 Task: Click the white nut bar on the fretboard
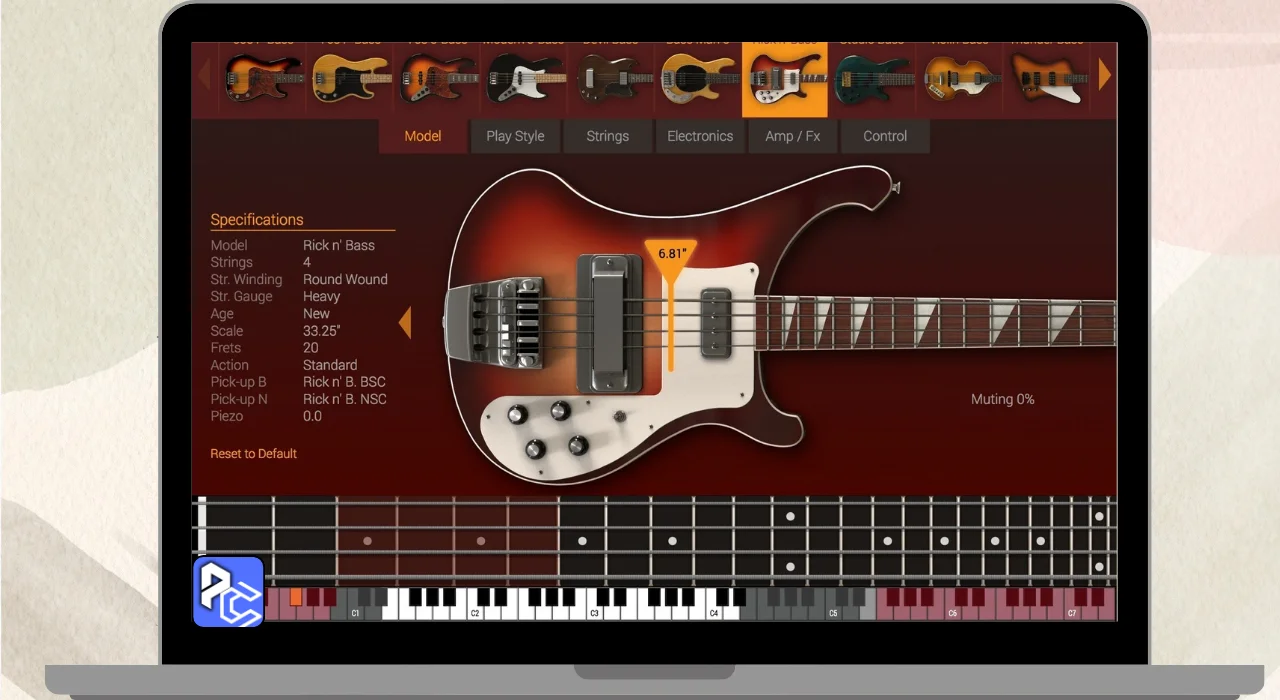(x=202, y=526)
